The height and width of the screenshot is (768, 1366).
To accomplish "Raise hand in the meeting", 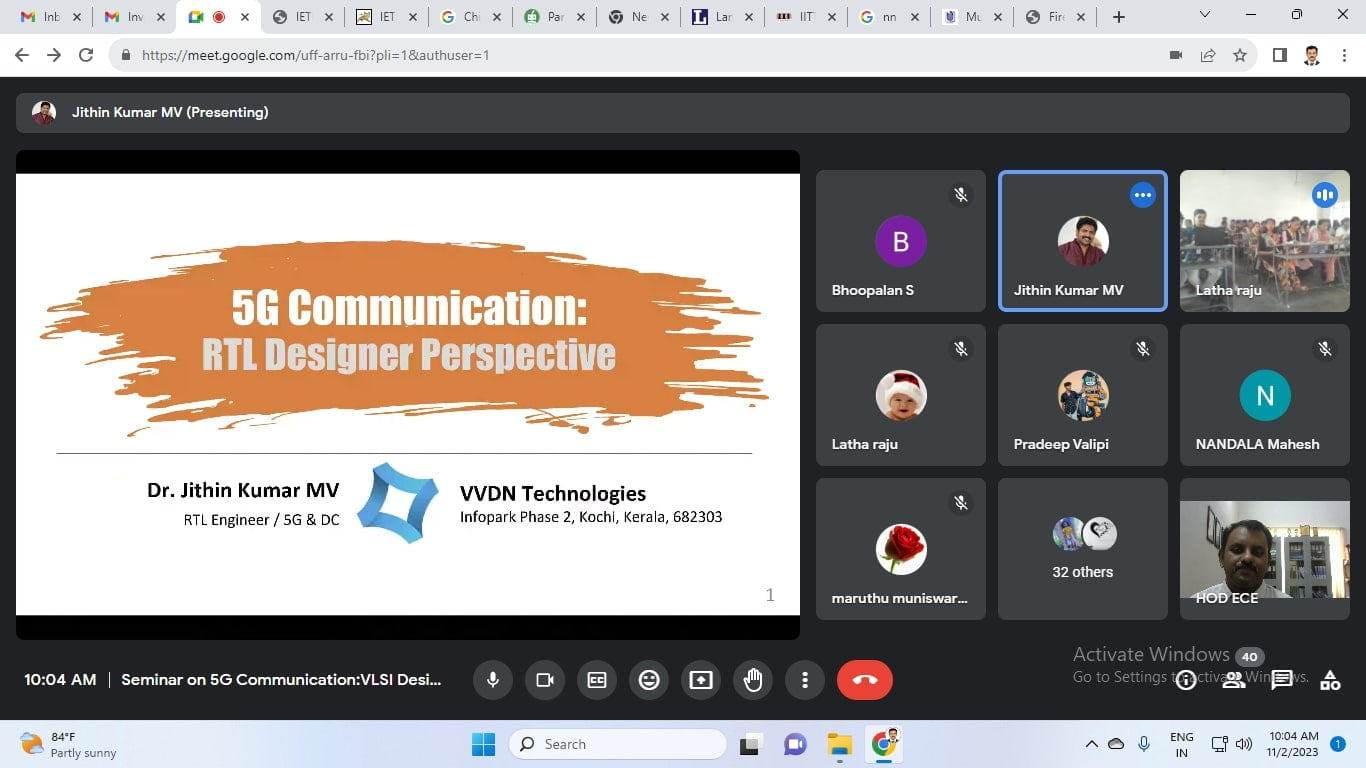I will pos(753,680).
